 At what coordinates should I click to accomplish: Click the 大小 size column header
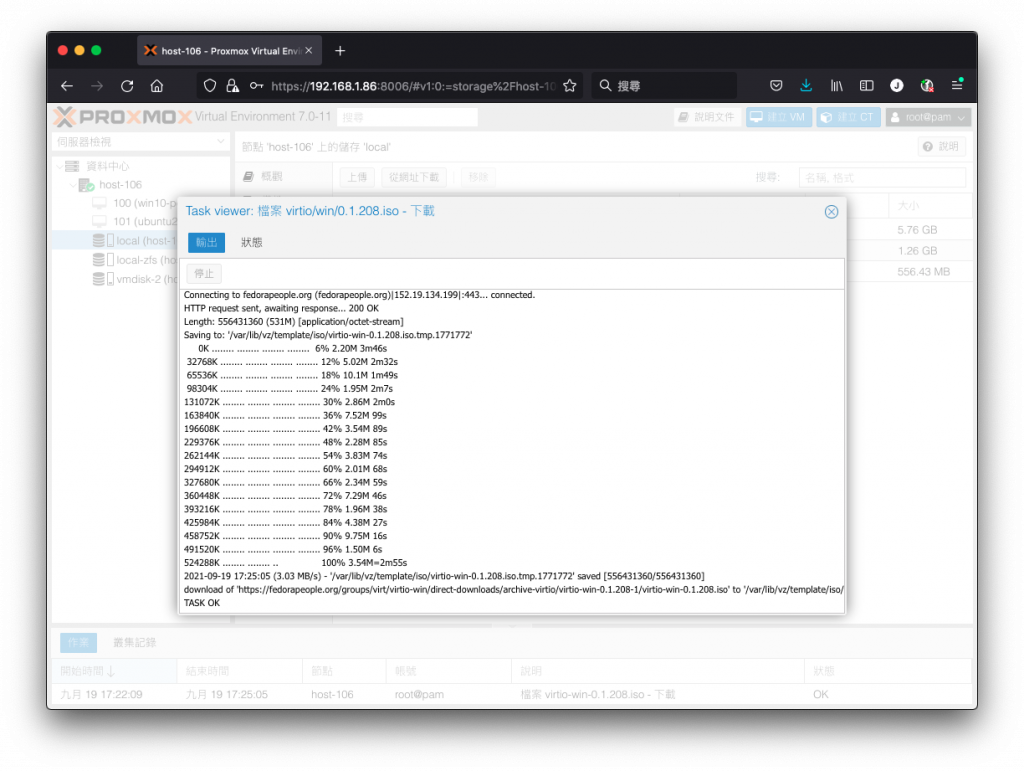pyautogui.click(x=929, y=206)
